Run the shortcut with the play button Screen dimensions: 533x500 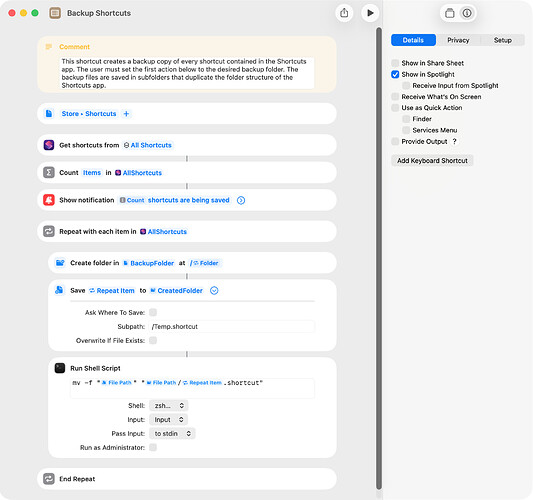point(370,13)
